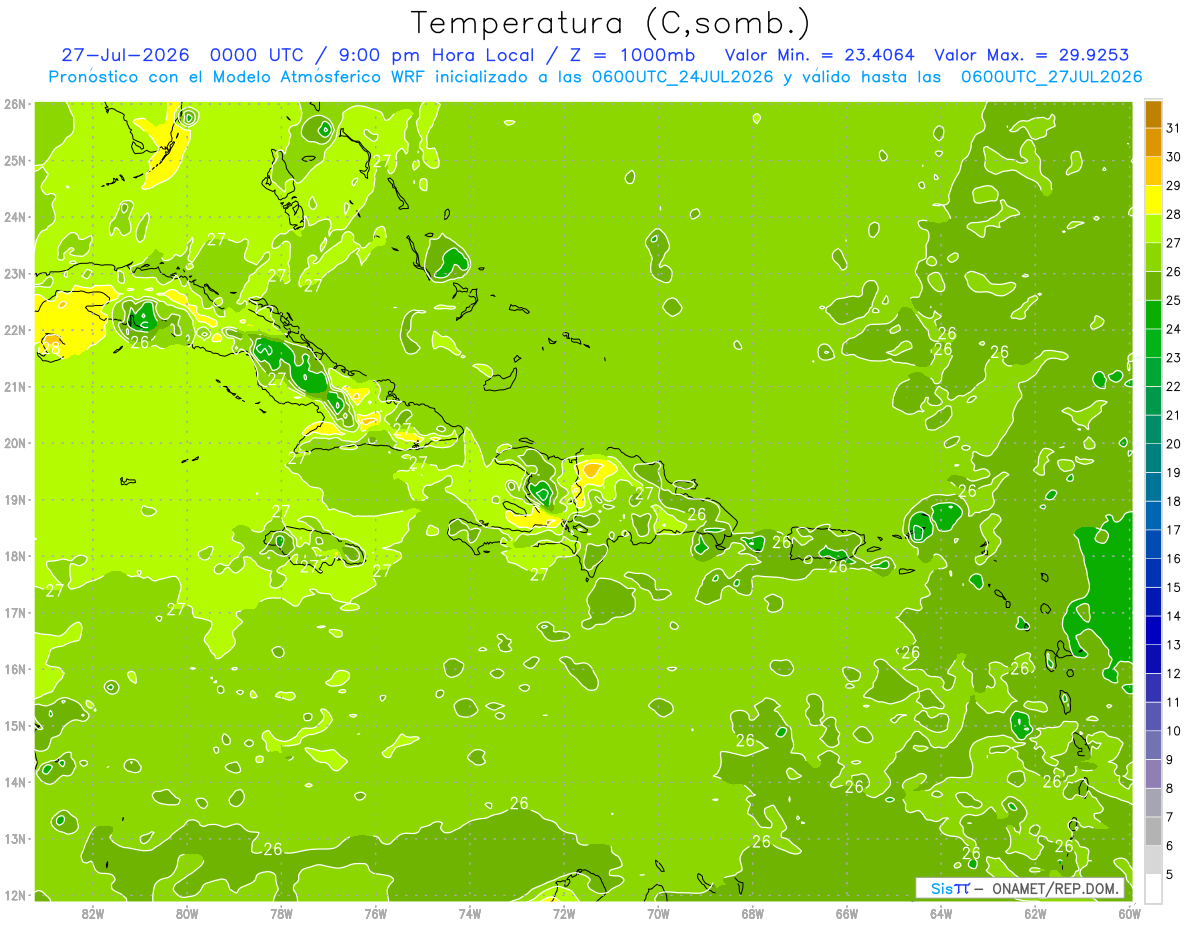Select the initialization stamp "0600UTC_24JUL2026"
Viewport: 1200px width, 927px height.
[682, 77]
